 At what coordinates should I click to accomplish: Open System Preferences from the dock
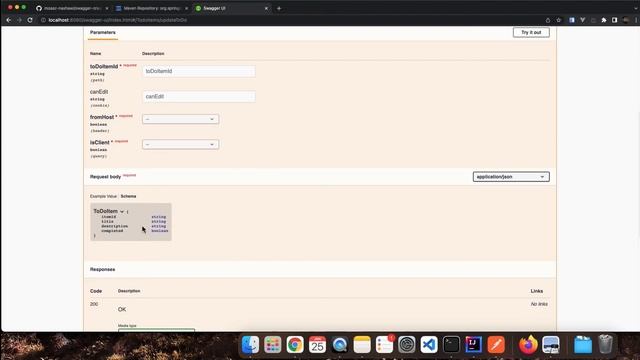[407, 345]
